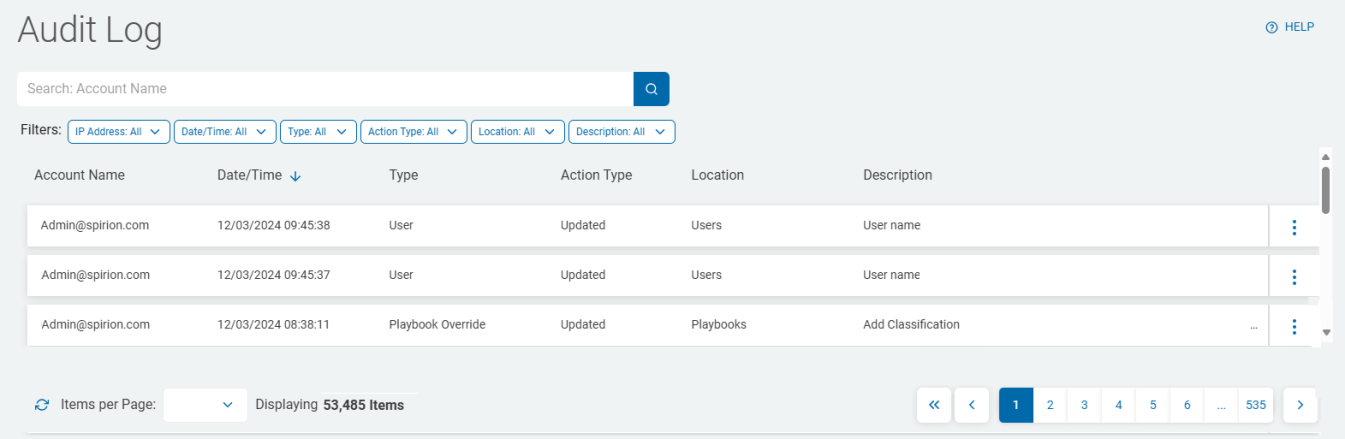
Task: Open Help via the question mark icon
Action: 1272,28
